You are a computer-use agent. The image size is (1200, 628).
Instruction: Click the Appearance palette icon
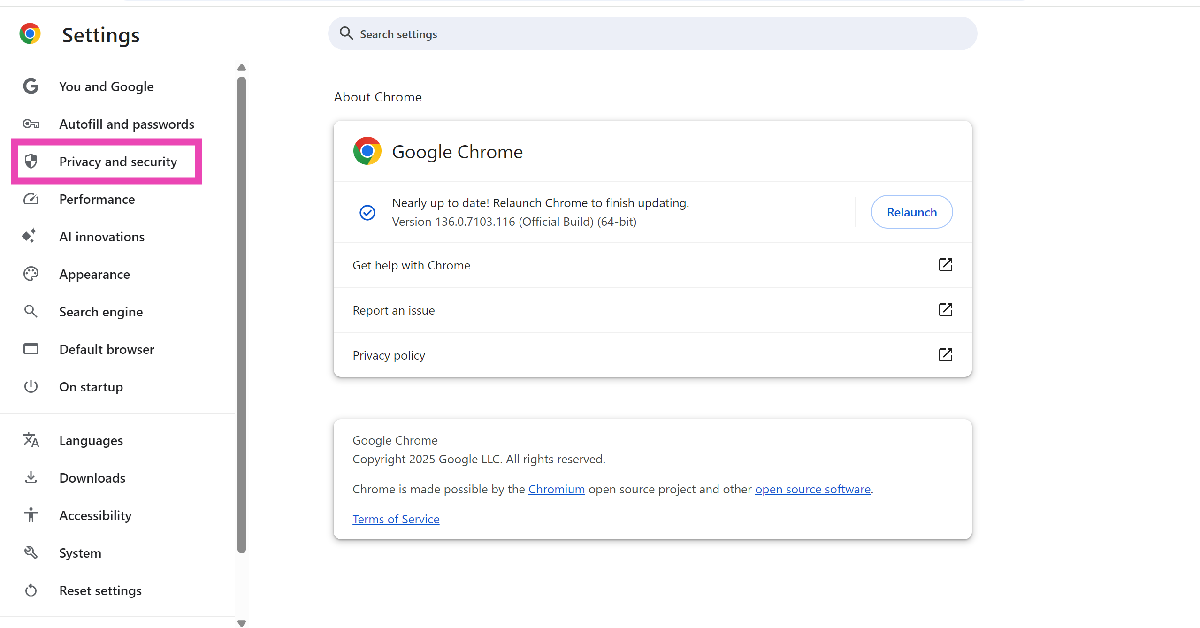click(31, 274)
